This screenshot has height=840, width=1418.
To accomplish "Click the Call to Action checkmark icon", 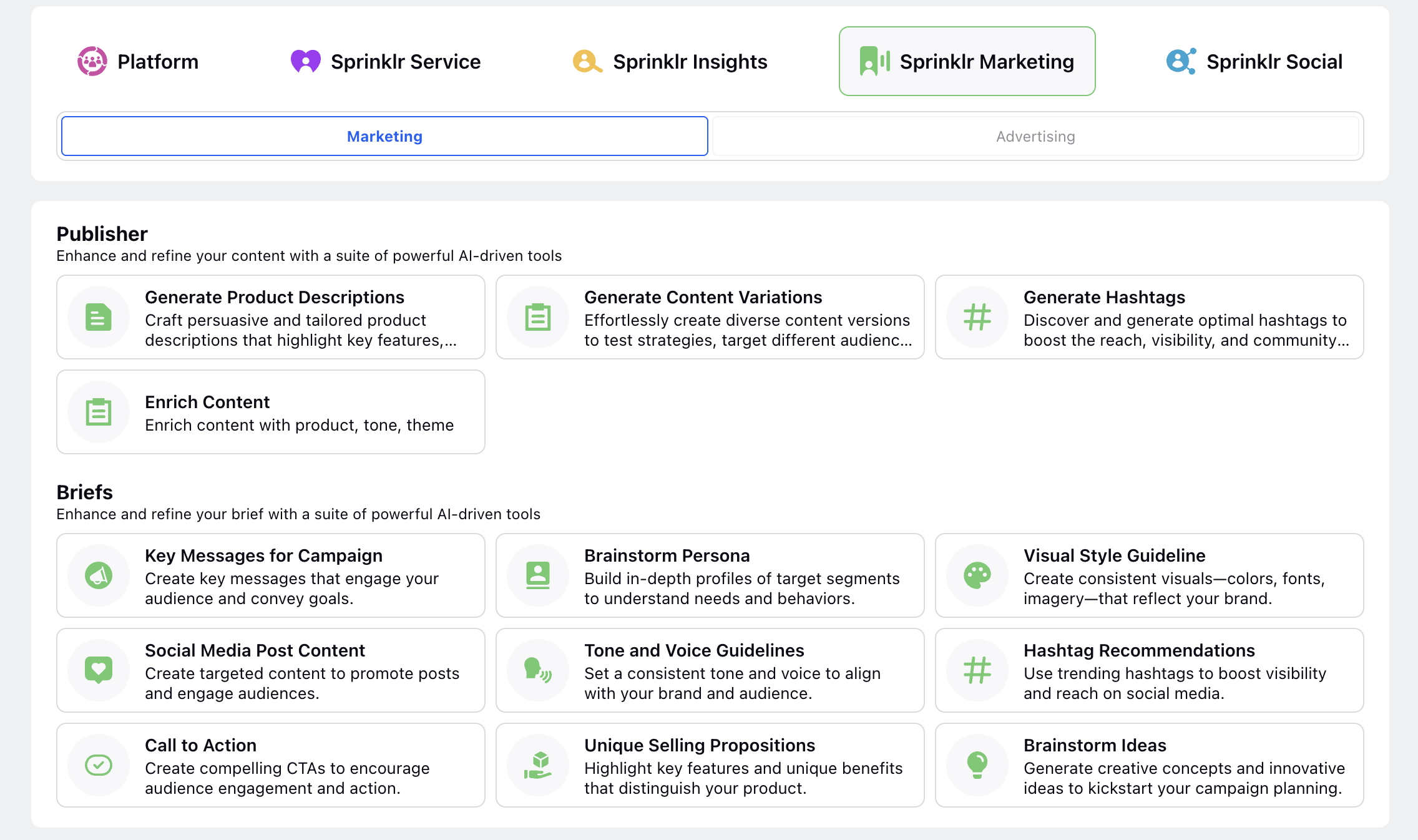I will click(x=99, y=765).
